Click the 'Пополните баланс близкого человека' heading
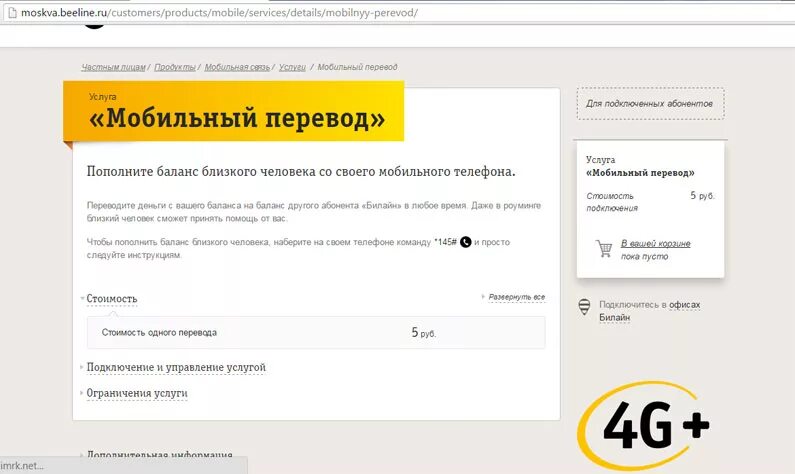 (301, 172)
